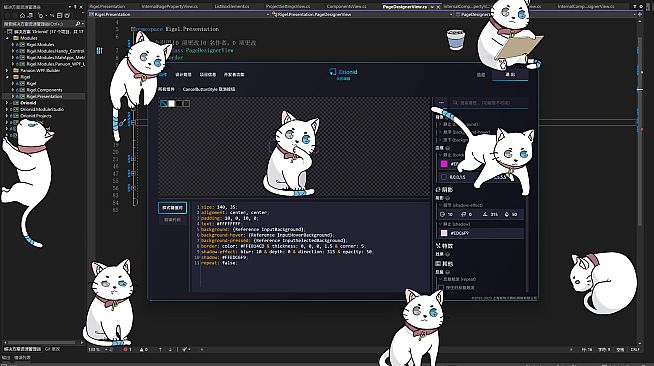Viewport: 654px width, 366px height.
Task: Click the navigate-up arrow in the status bar
Action: [x=160, y=349]
